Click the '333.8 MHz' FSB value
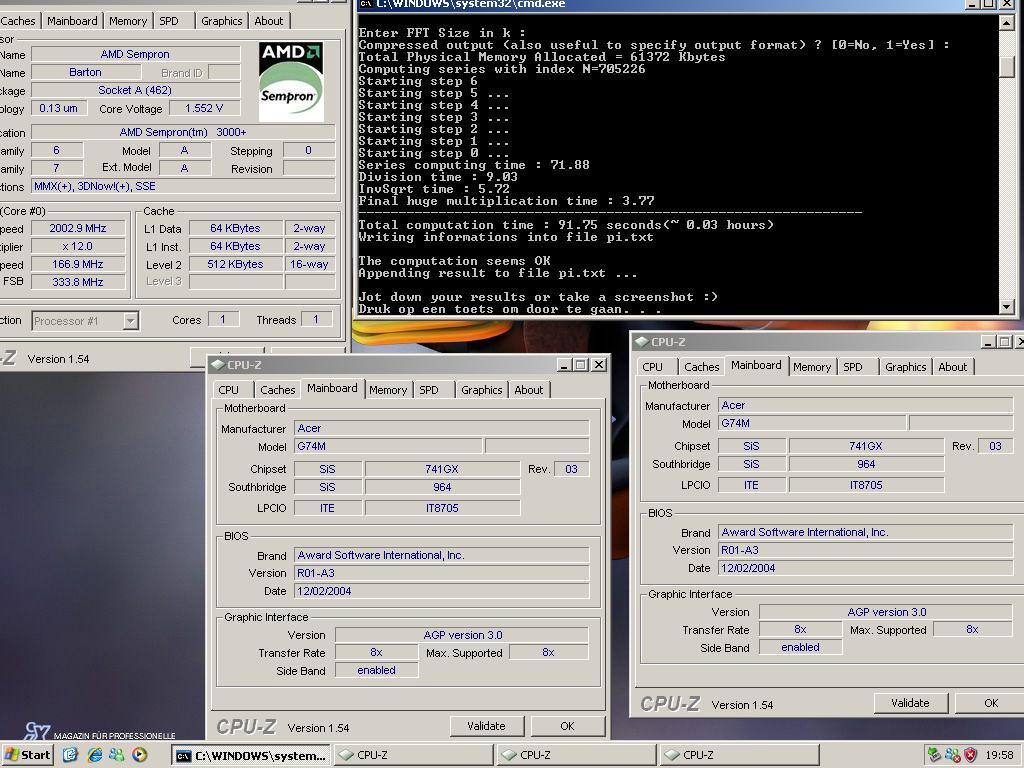 tap(78, 282)
